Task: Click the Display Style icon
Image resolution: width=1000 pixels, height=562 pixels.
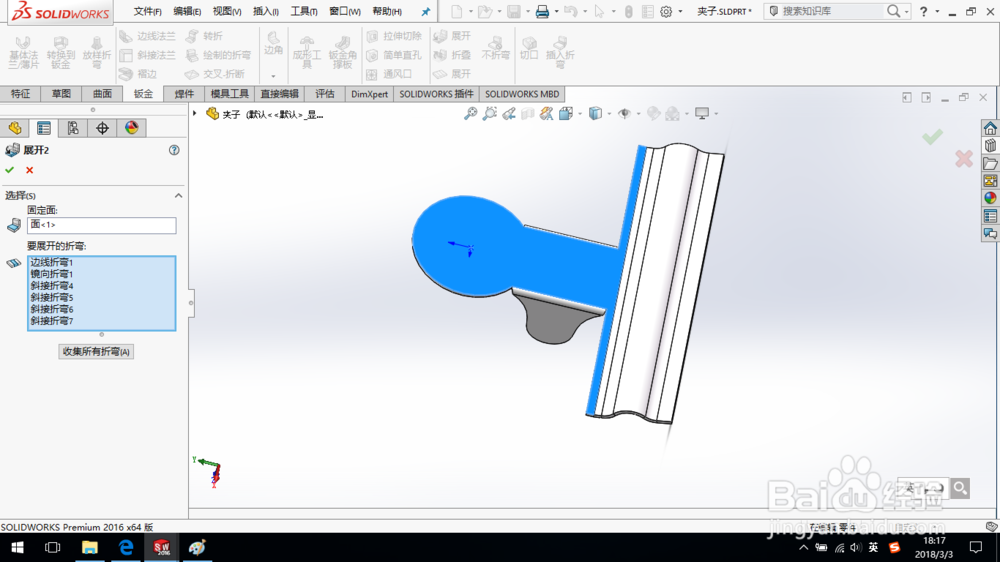Action: 595,114
